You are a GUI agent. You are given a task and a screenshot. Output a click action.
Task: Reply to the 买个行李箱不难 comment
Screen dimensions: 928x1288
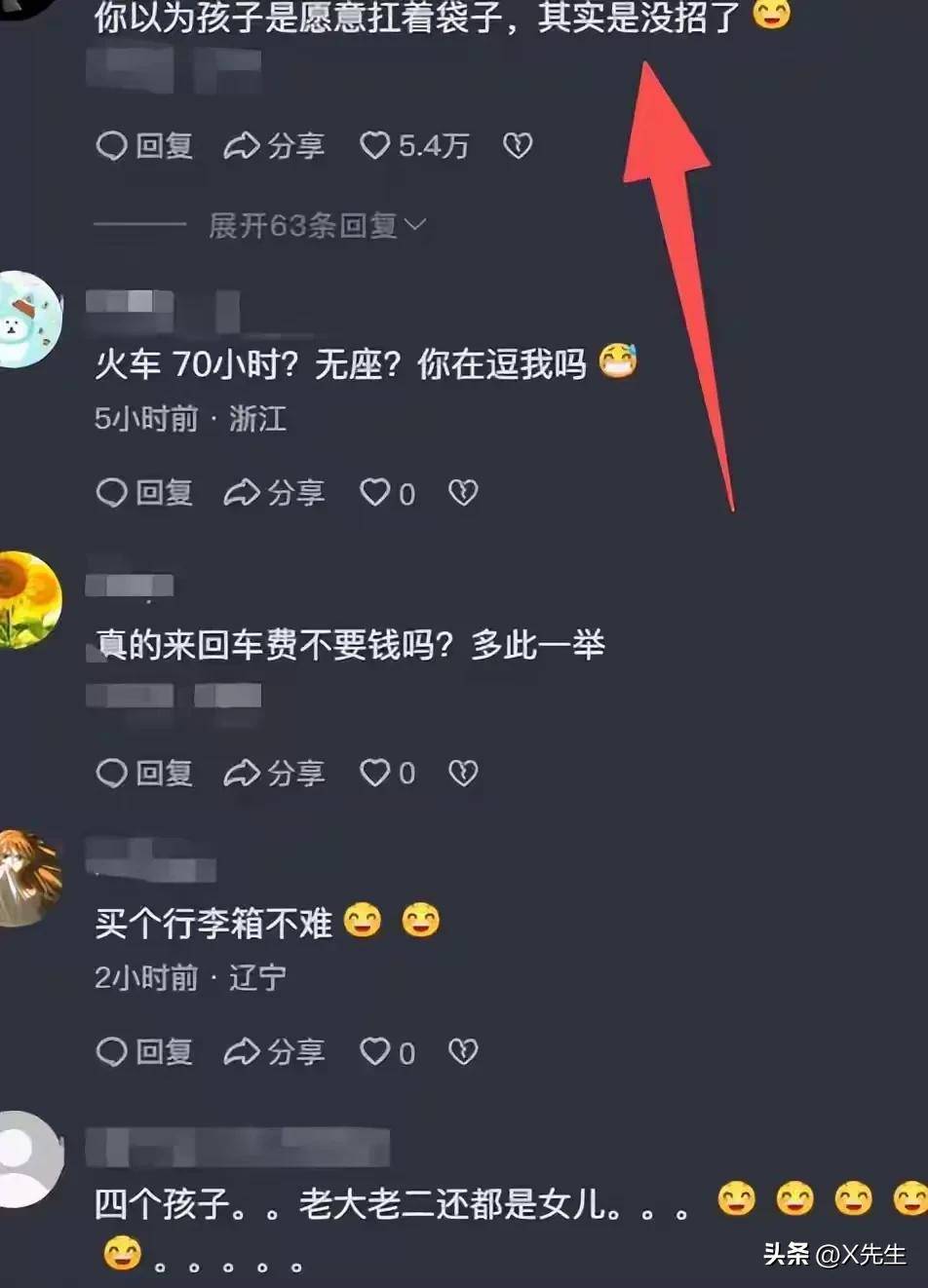(144, 1052)
